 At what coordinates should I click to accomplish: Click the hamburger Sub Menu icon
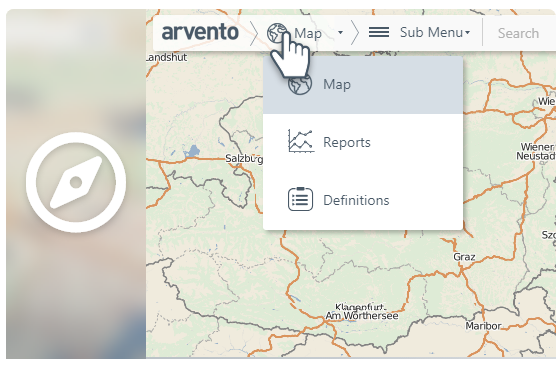pyautogui.click(x=379, y=32)
